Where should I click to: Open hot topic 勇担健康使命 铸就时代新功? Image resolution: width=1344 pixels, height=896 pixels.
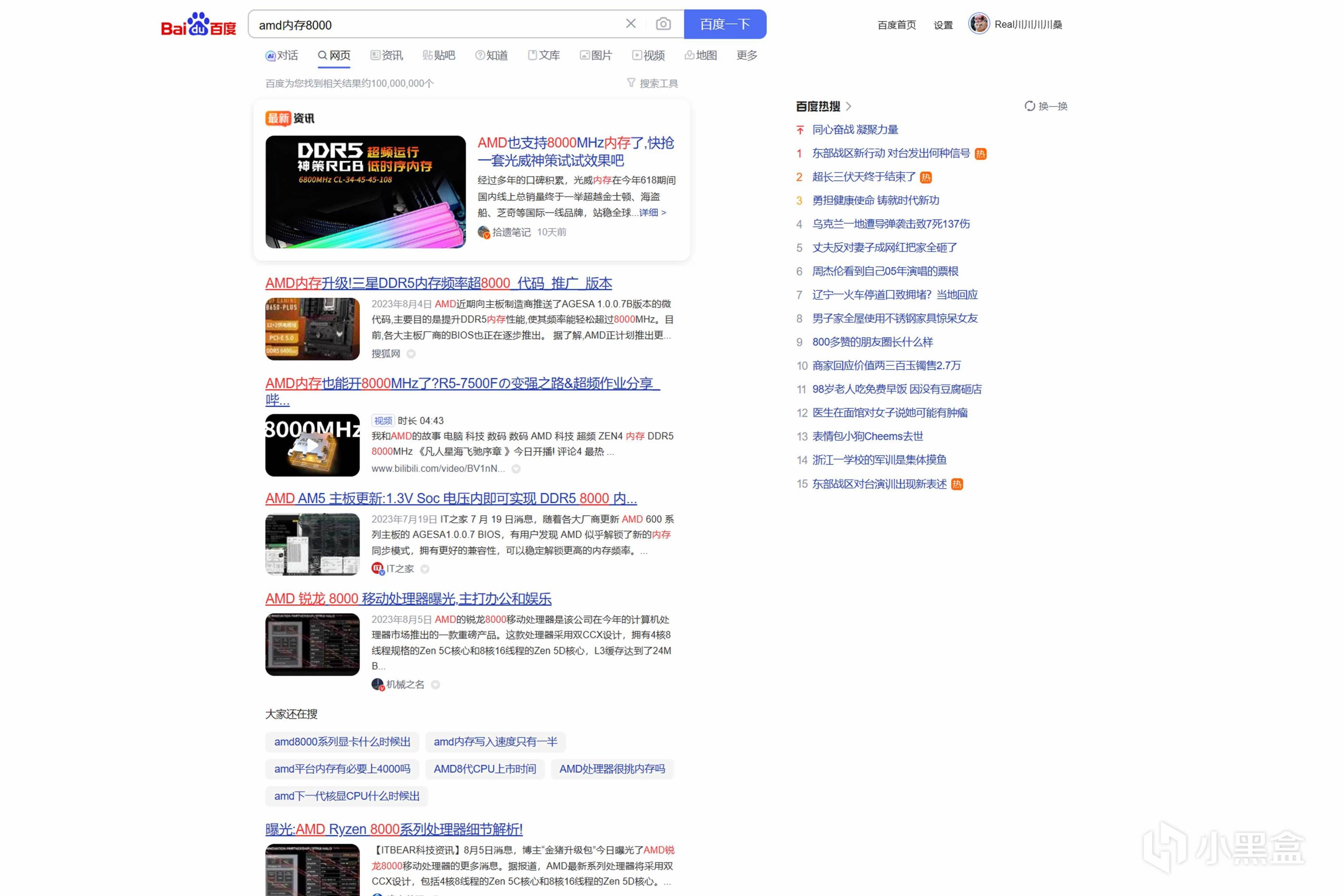(876, 201)
